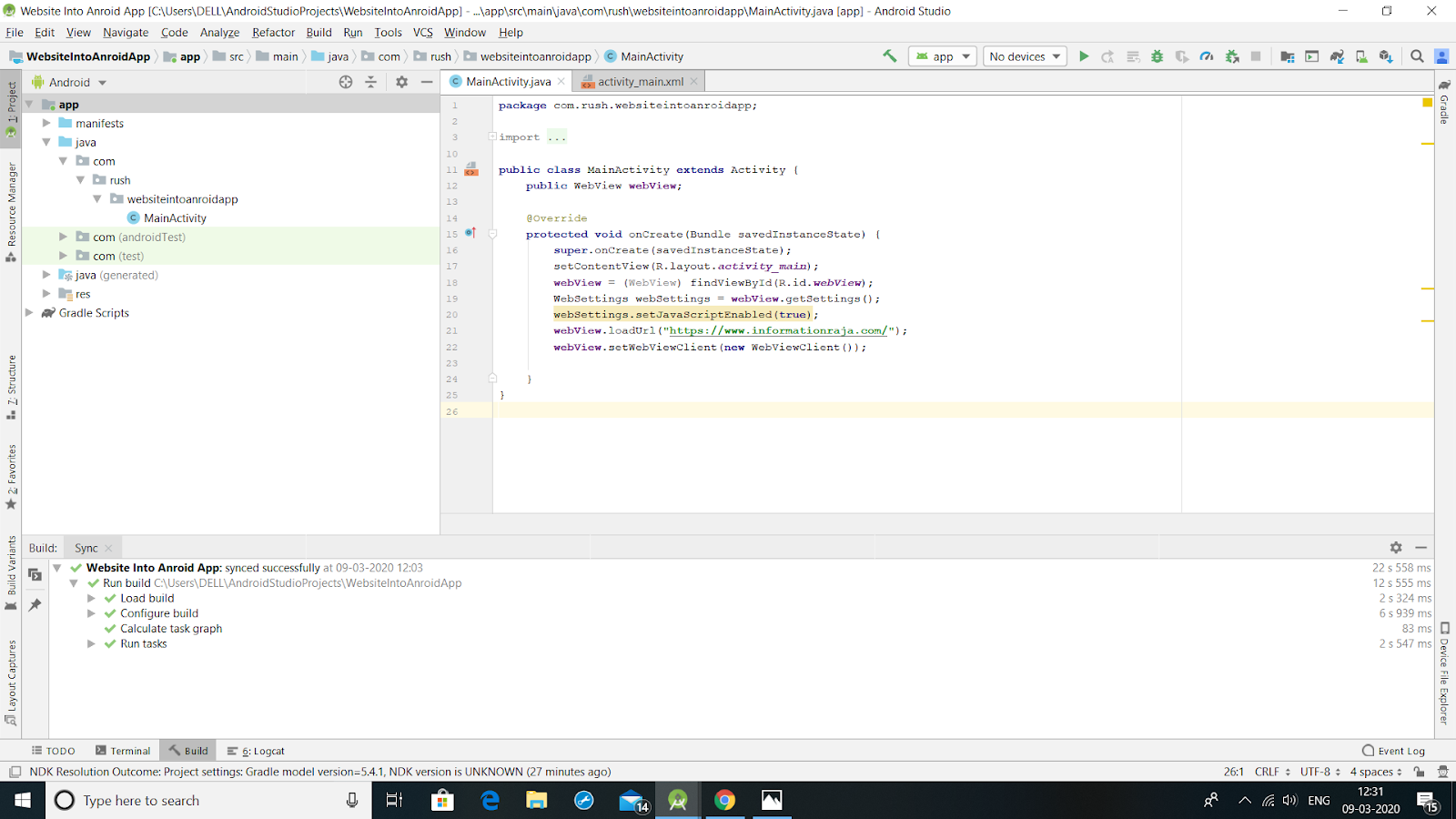Image resolution: width=1456 pixels, height=819 pixels.
Task: Open the app run configuration dropdown
Action: click(x=942, y=56)
